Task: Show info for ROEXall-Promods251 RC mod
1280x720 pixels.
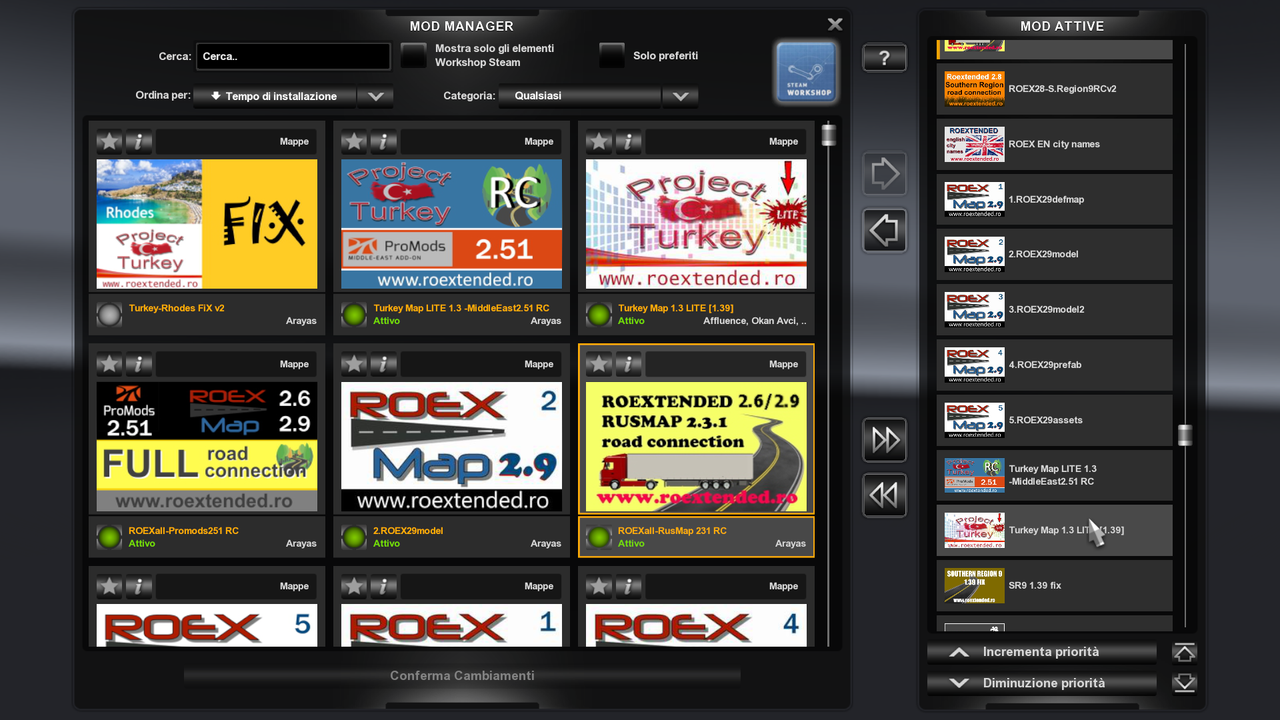Action: coord(139,364)
